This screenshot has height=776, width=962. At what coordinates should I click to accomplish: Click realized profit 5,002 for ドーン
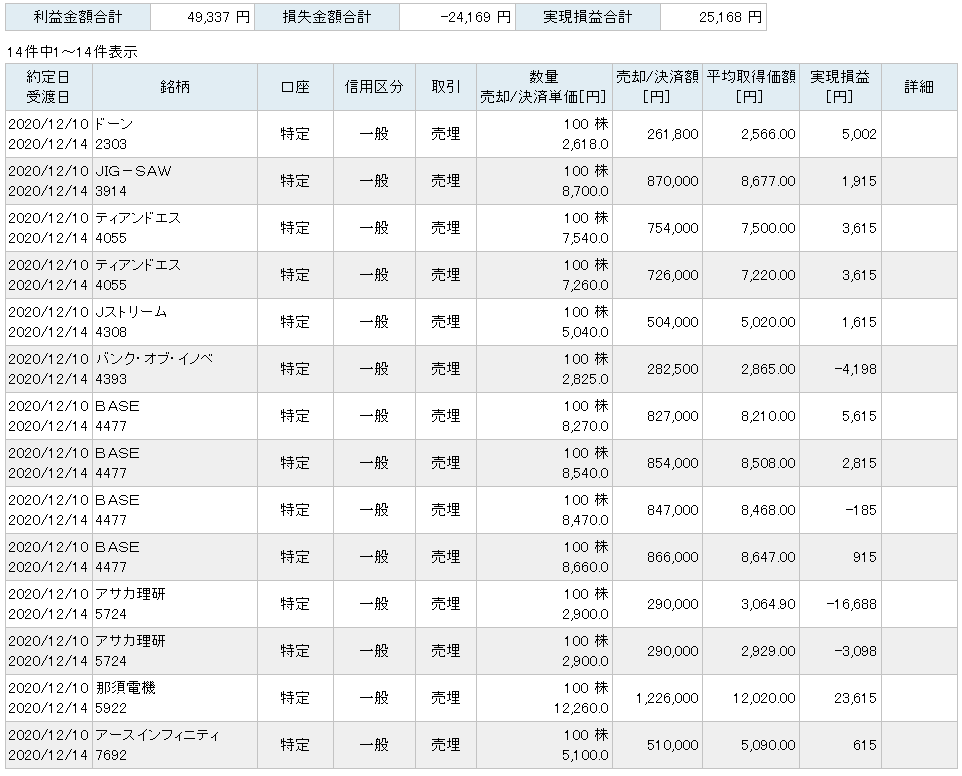tap(841, 134)
